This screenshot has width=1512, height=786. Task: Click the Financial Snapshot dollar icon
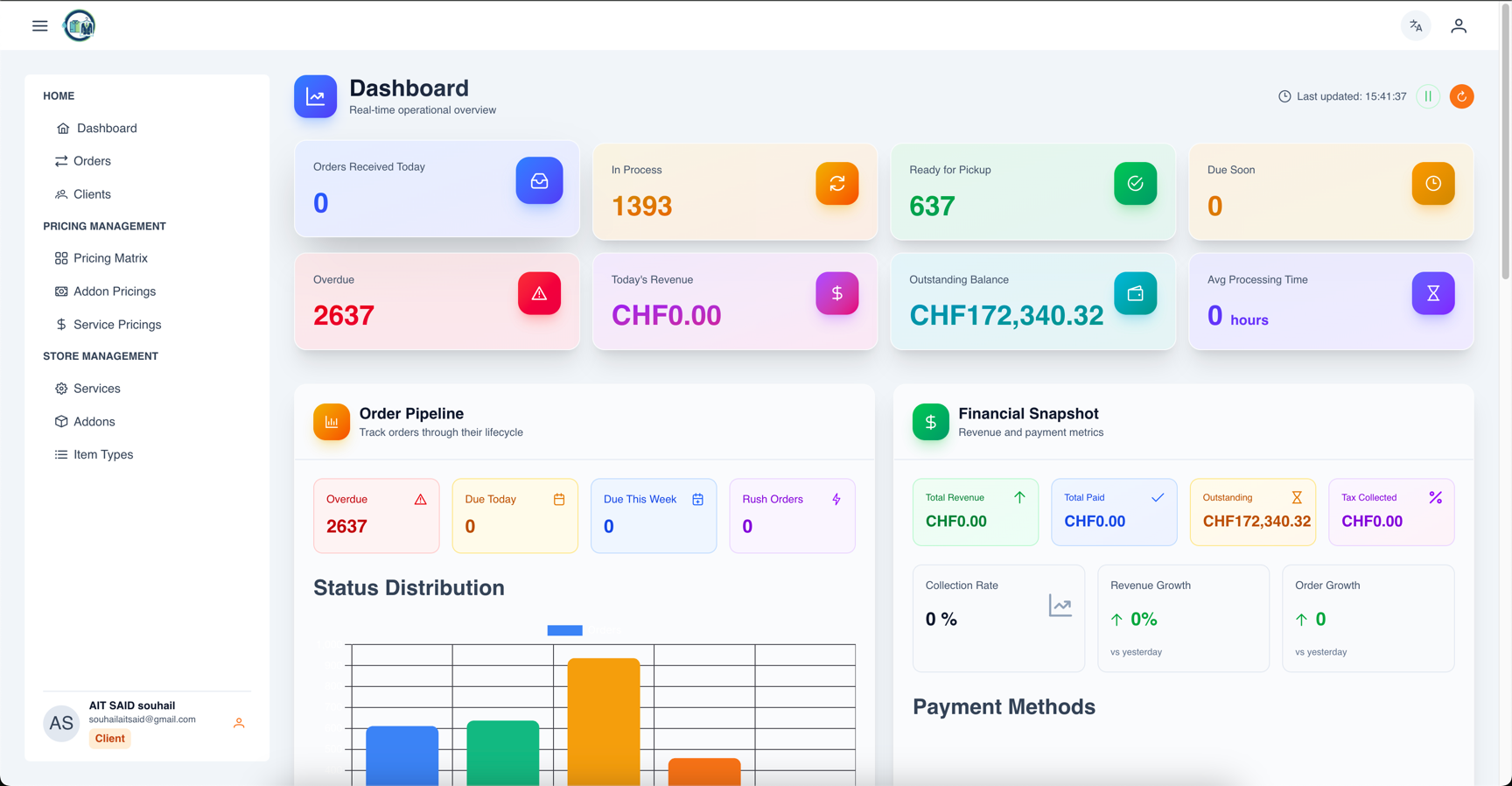tap(931, 422)
